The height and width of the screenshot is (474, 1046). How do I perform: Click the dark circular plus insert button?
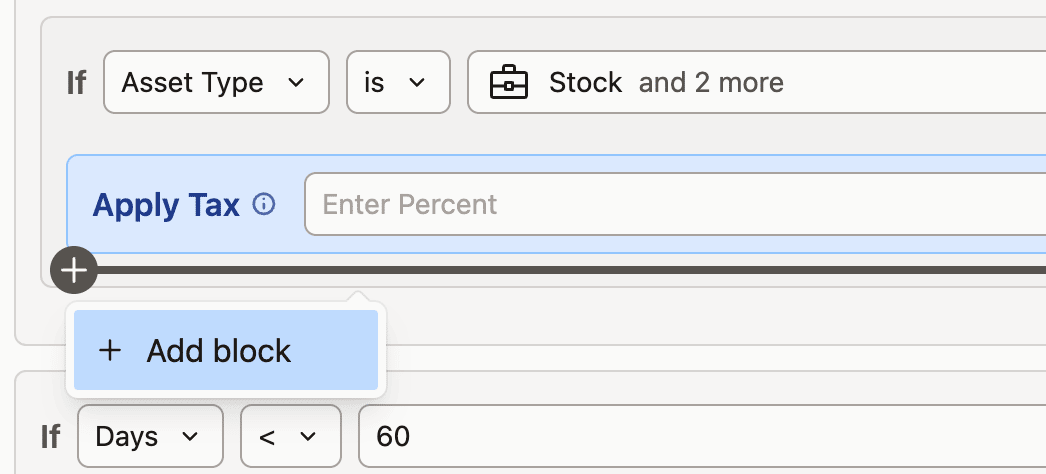74,270
